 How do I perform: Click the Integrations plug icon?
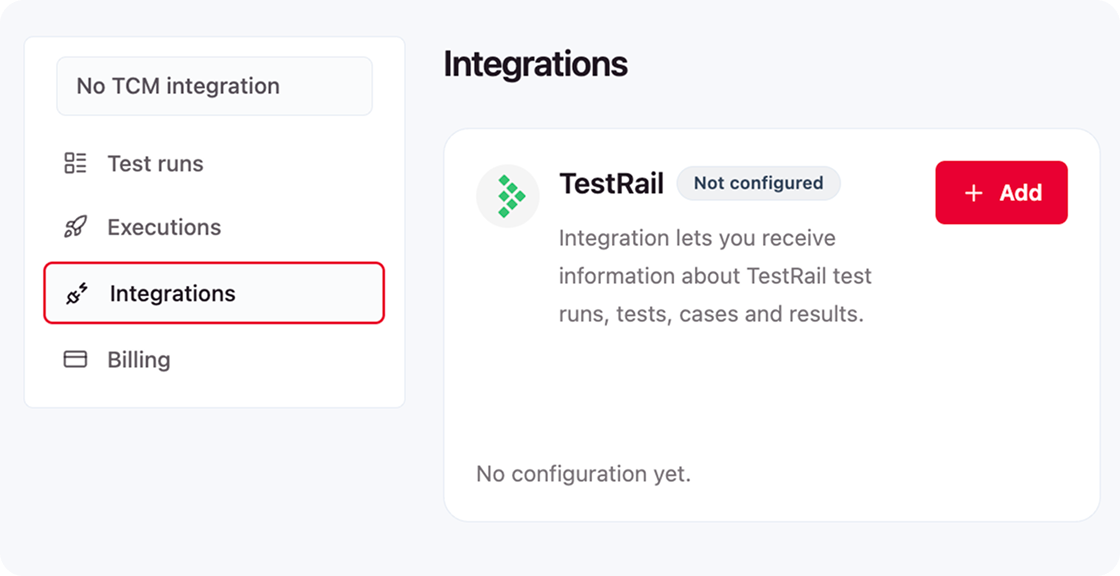[77, 294]
